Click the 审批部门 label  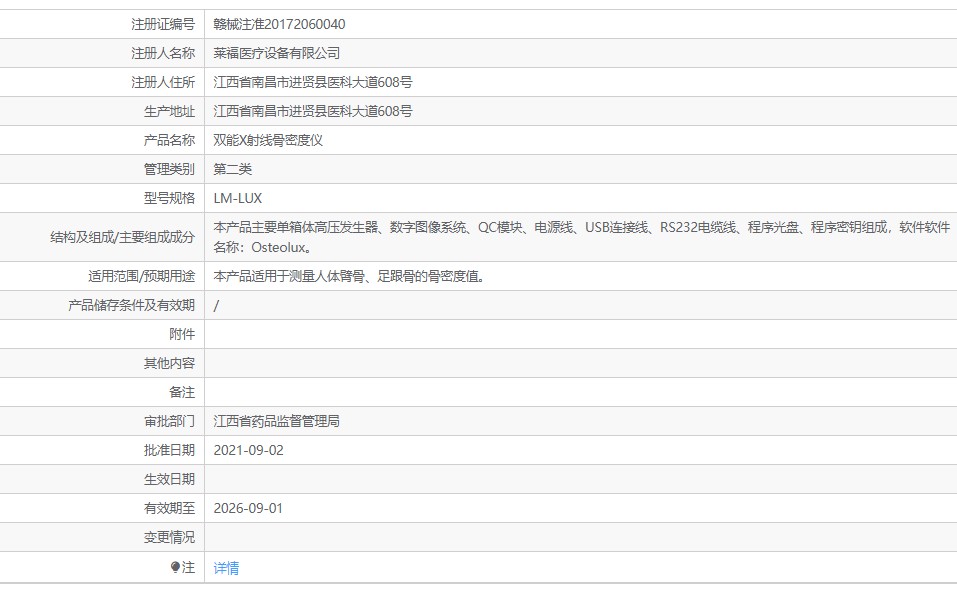(x=169, y=422)
